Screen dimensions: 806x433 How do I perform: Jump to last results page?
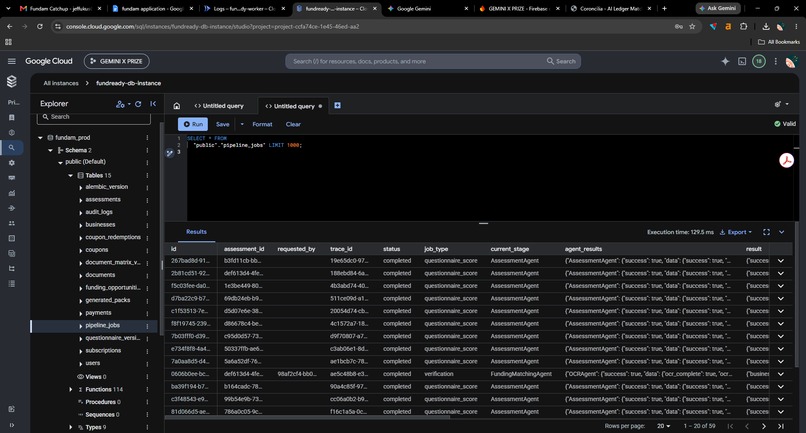point(780,426)
